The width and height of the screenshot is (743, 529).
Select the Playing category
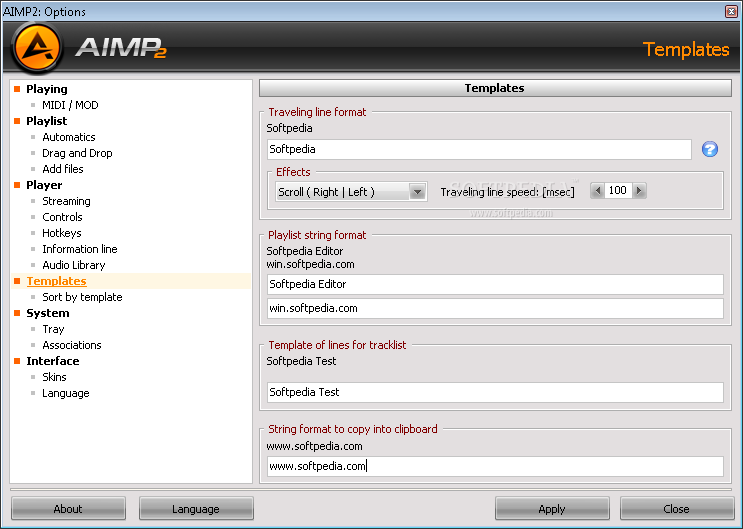coord(46,89)
